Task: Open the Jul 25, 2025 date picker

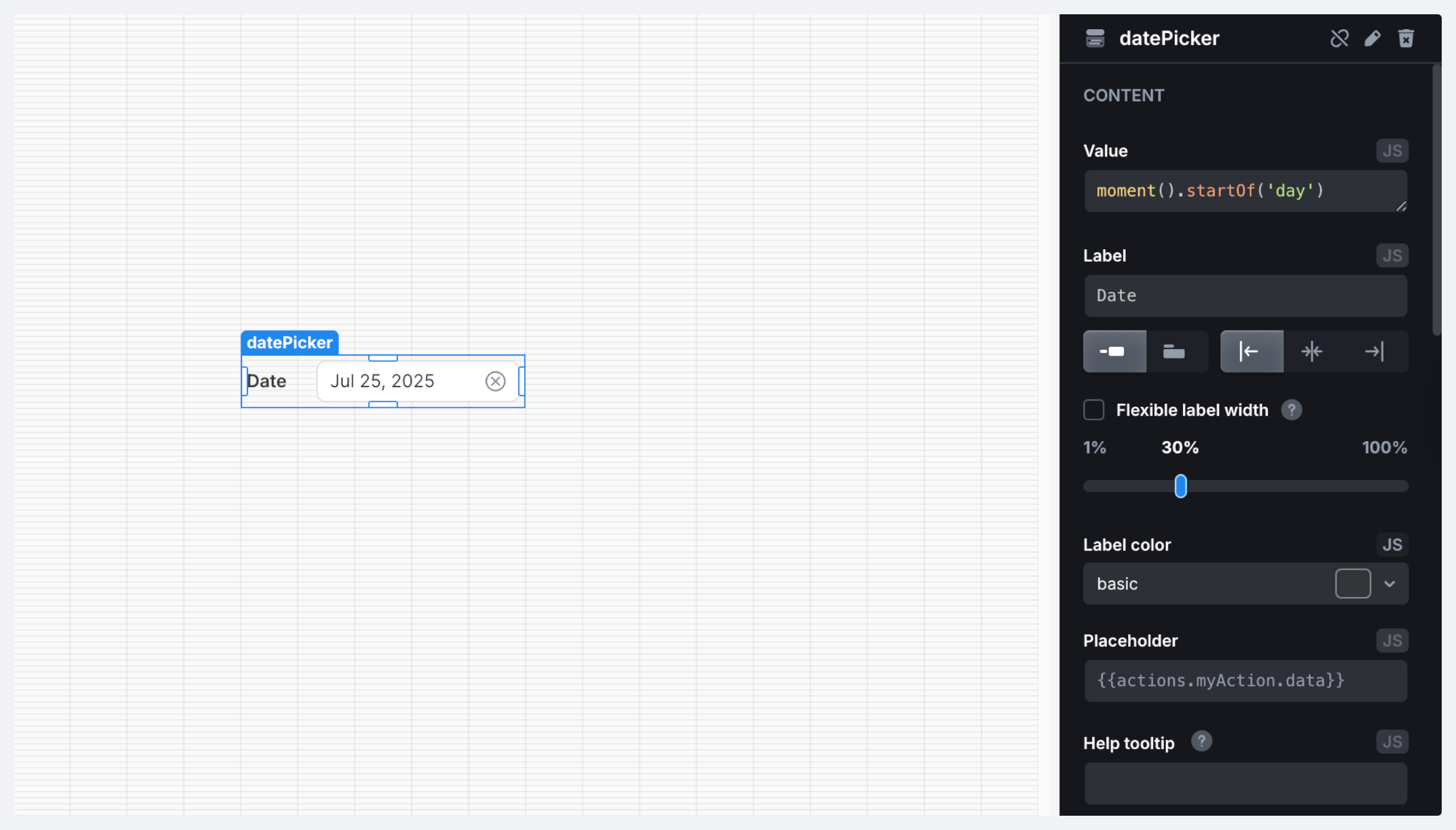Action: coord(398,381)
